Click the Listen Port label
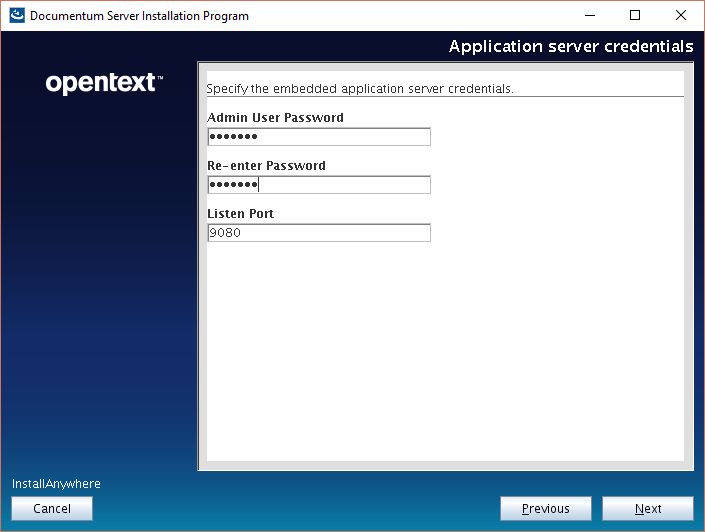The width and height of the screenshot is (705, 532). pyautogui.click(x=240, y=214)
